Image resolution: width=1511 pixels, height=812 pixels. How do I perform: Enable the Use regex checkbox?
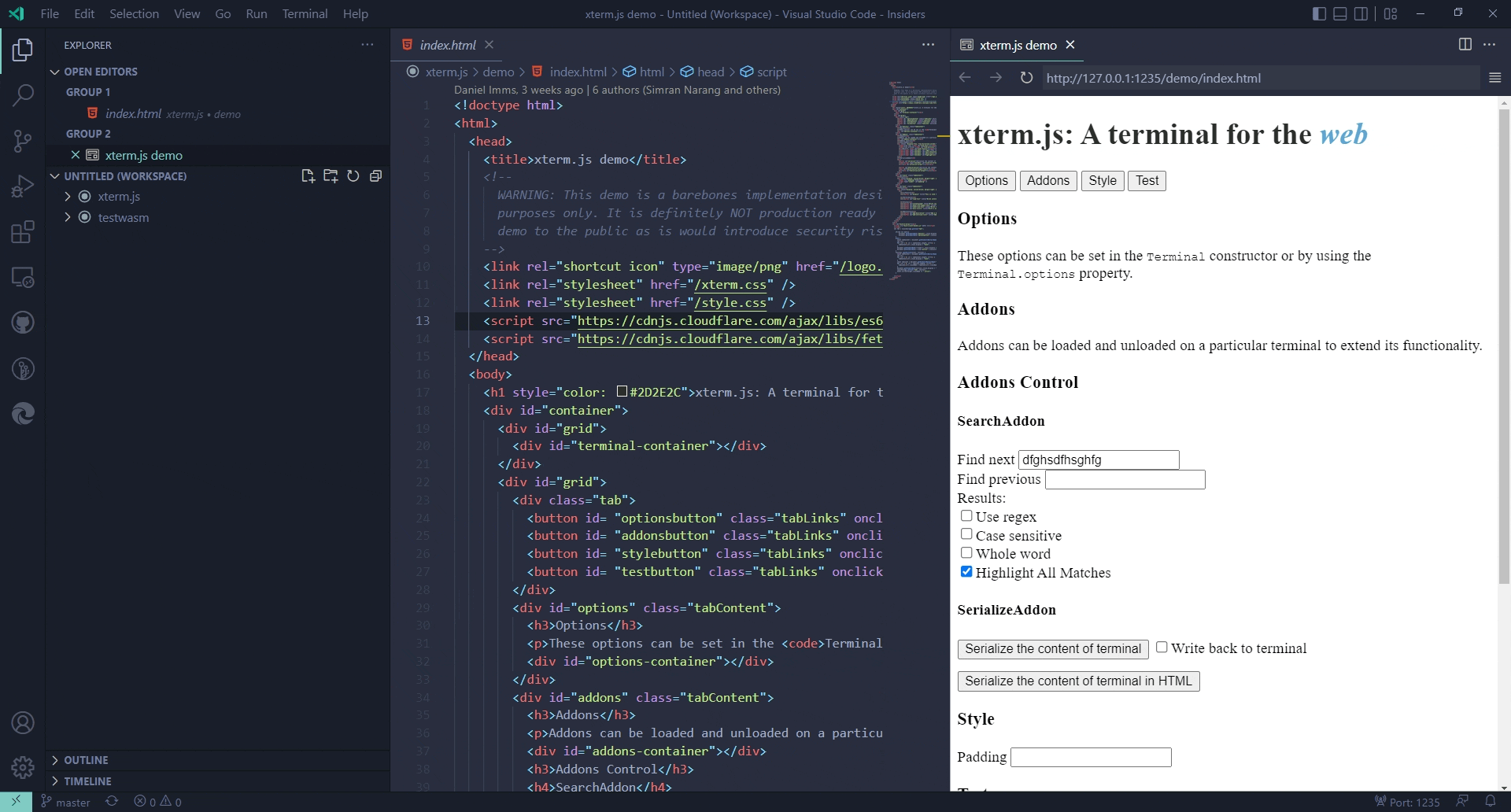coord(966,515)
